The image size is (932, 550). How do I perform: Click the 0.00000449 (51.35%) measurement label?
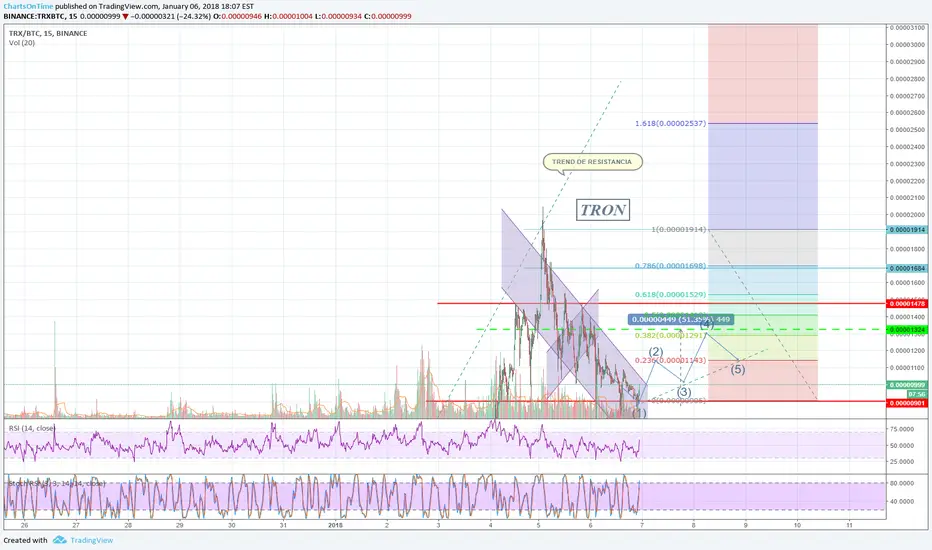680,319
